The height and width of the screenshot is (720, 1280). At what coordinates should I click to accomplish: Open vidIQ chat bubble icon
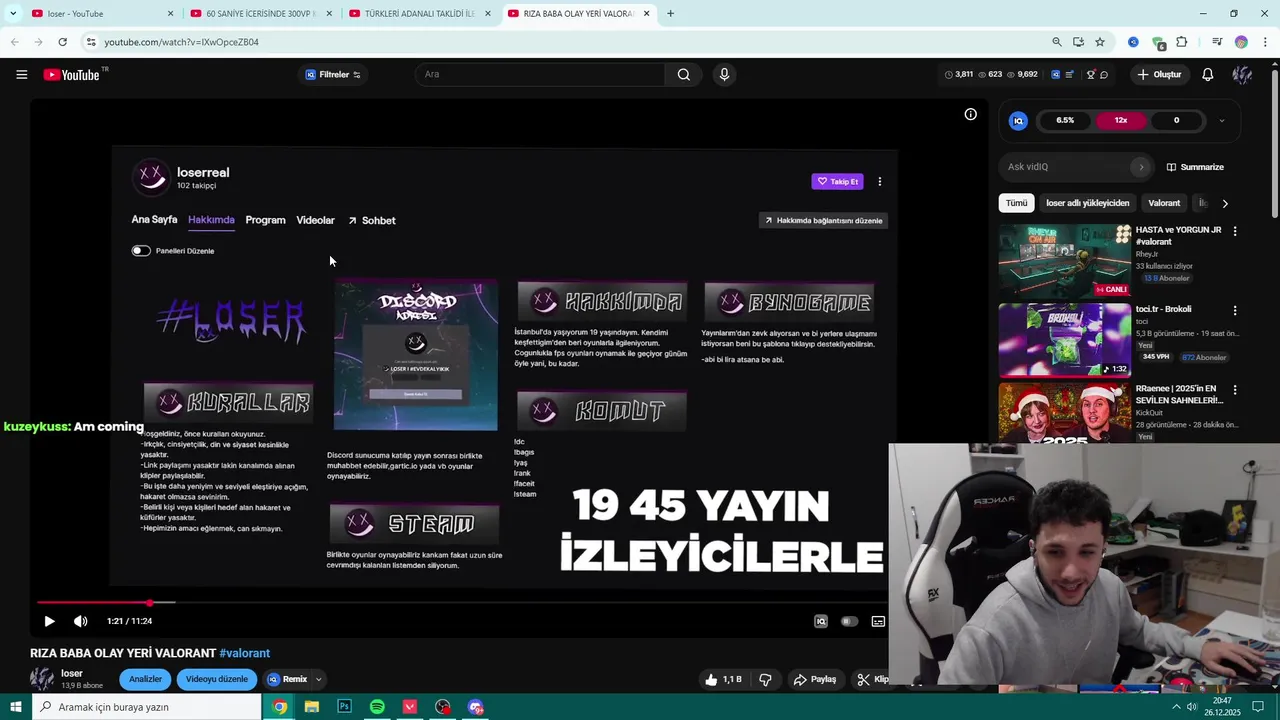coord(1104,75)
